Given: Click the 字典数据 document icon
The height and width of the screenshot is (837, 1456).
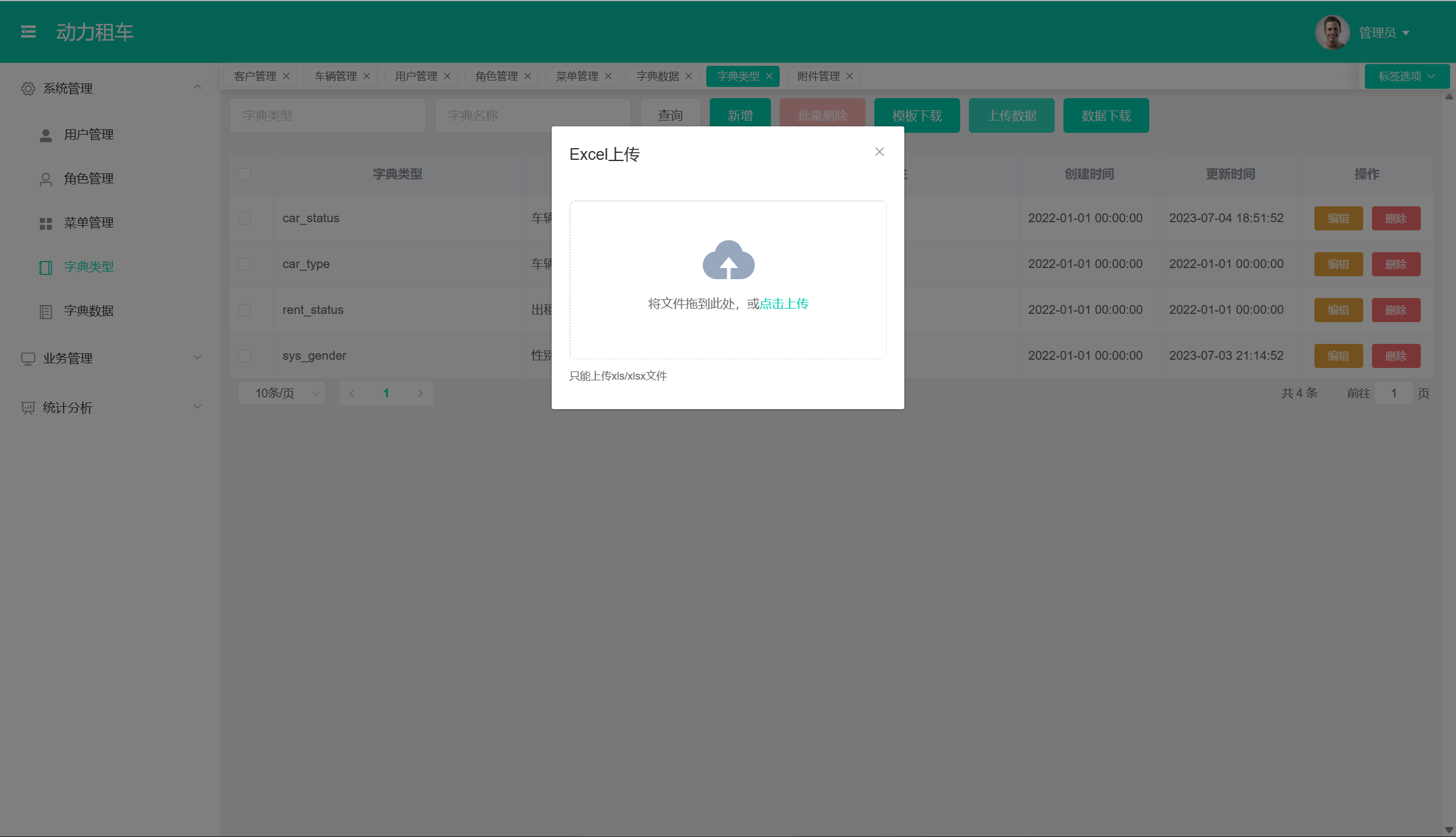Looking at the screenshot, I should point(46,312).
